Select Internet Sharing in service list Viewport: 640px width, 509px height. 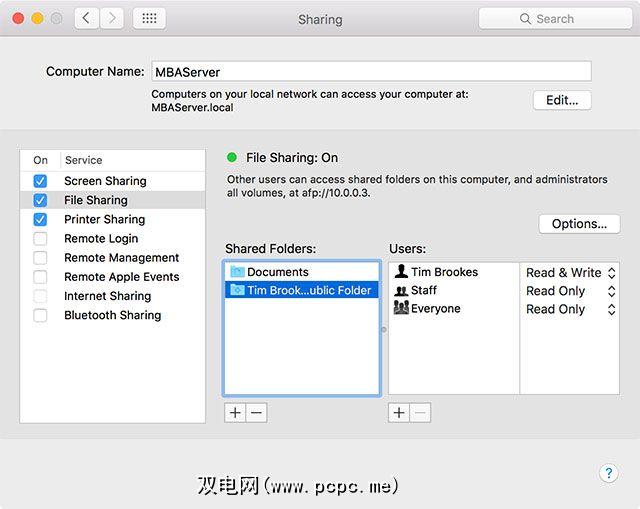[x=107, y=296]
